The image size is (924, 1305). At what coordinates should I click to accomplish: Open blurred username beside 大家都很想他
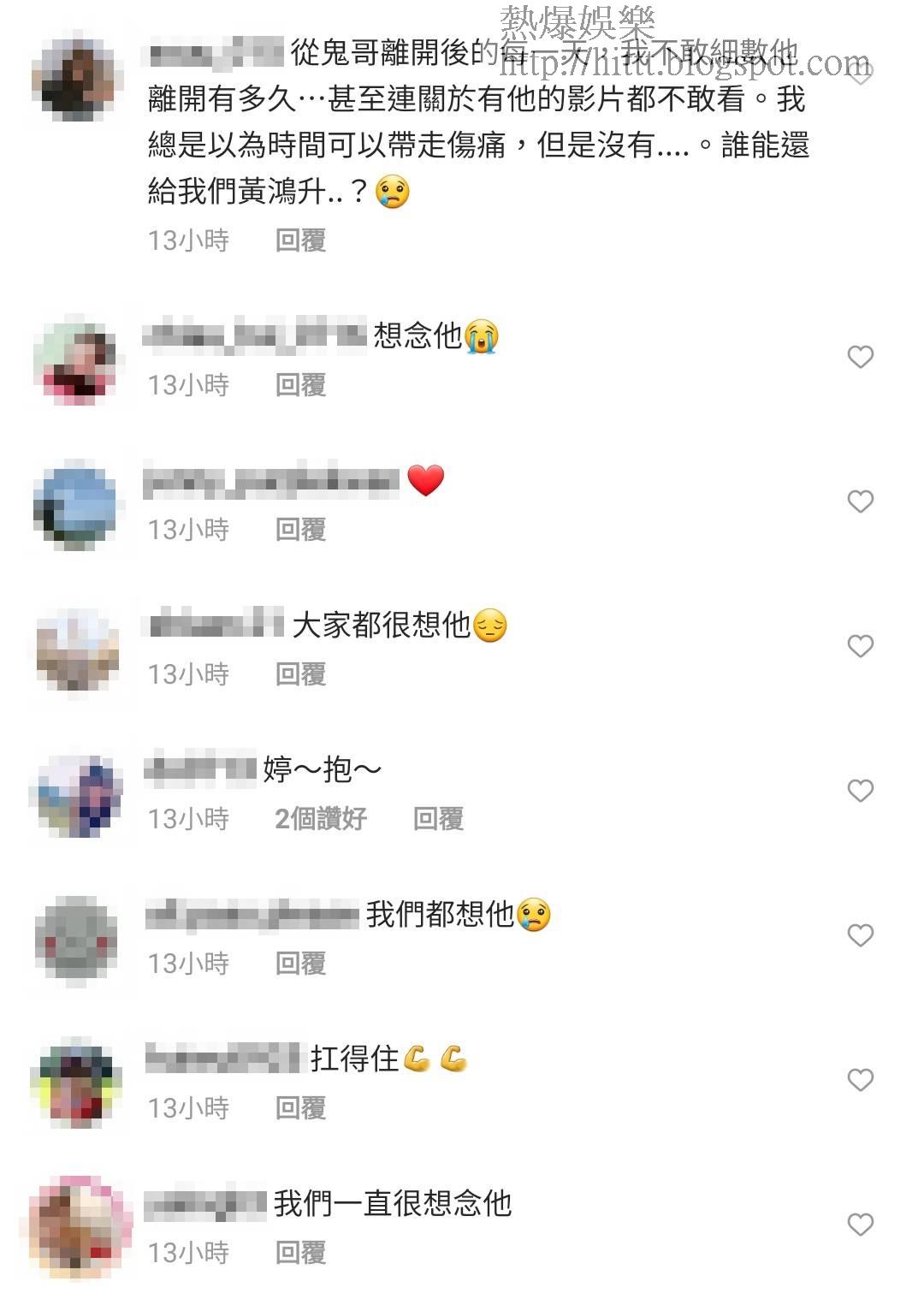click(x=216, y=624)
